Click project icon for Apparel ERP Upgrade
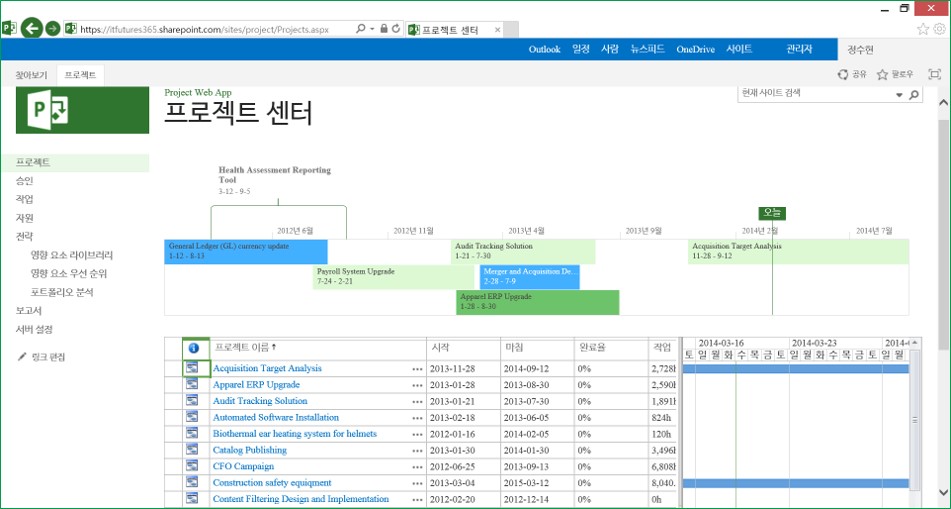The image size is (951, 509). pos(192,384)
